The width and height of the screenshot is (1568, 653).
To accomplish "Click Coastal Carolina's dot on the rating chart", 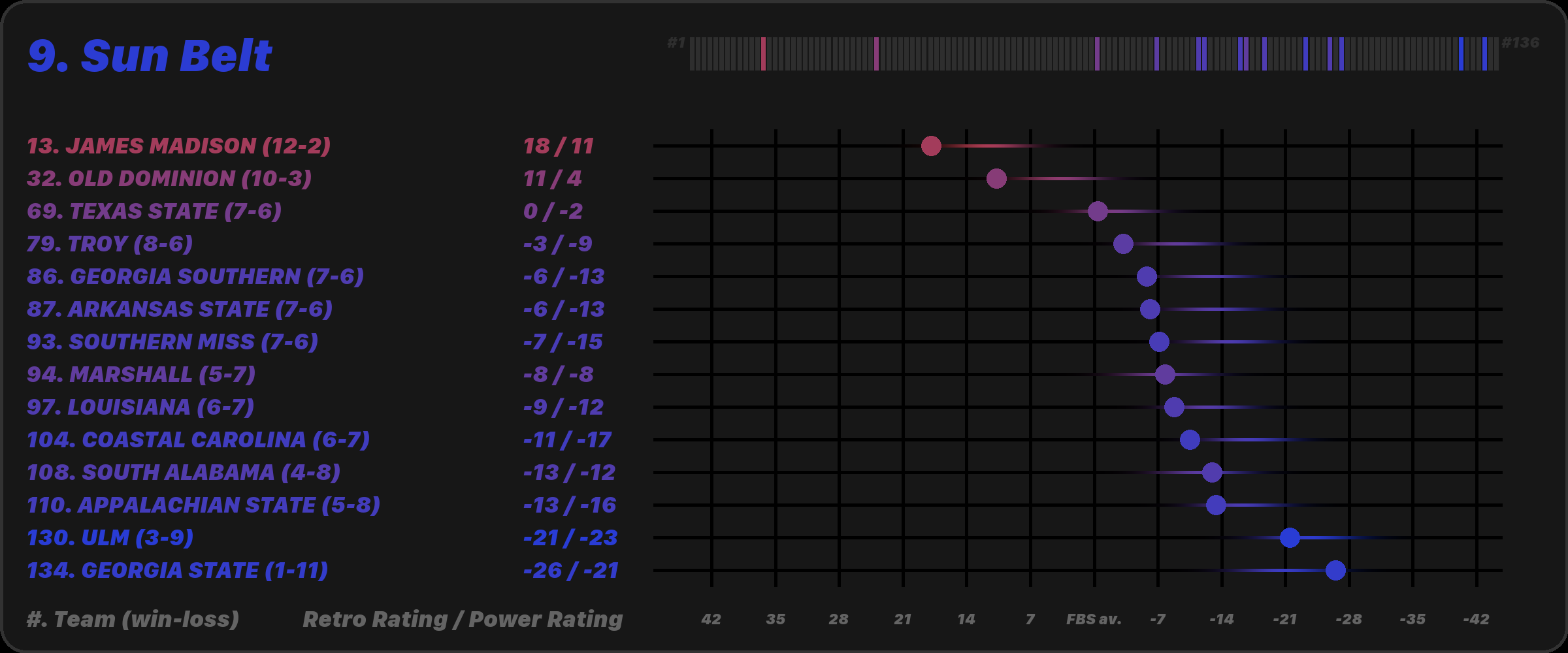I will (1190, 439).
